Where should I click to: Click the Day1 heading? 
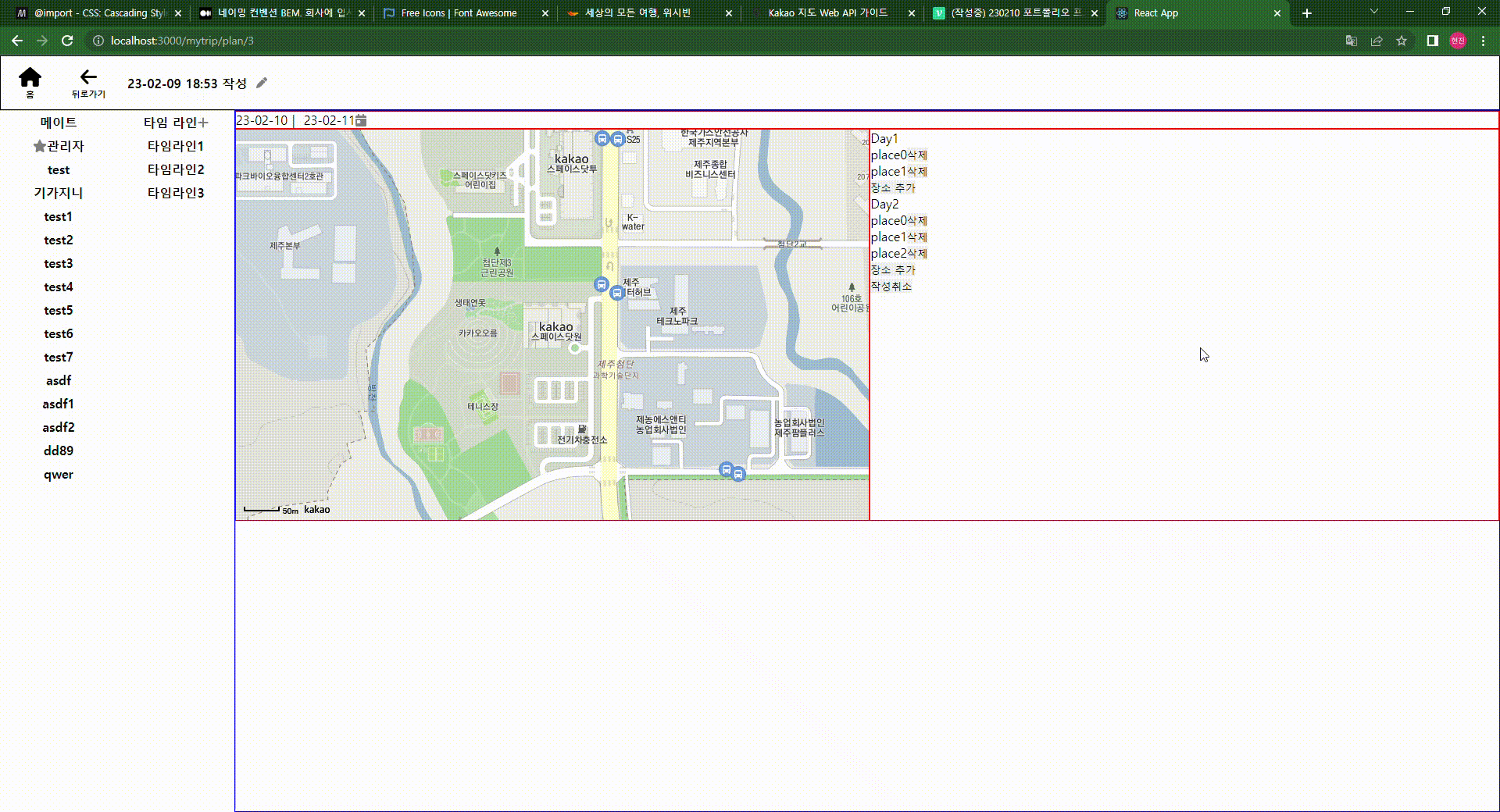pos(884,139)
